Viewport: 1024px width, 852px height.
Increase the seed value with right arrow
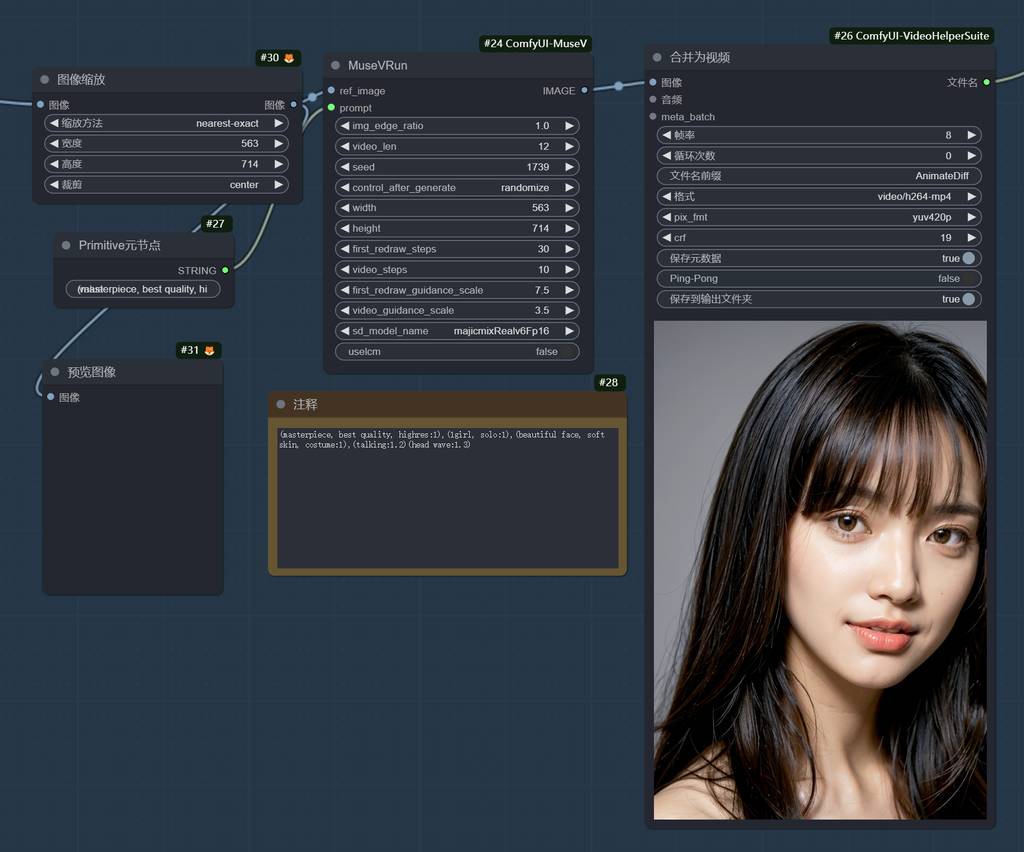[569, 167]
